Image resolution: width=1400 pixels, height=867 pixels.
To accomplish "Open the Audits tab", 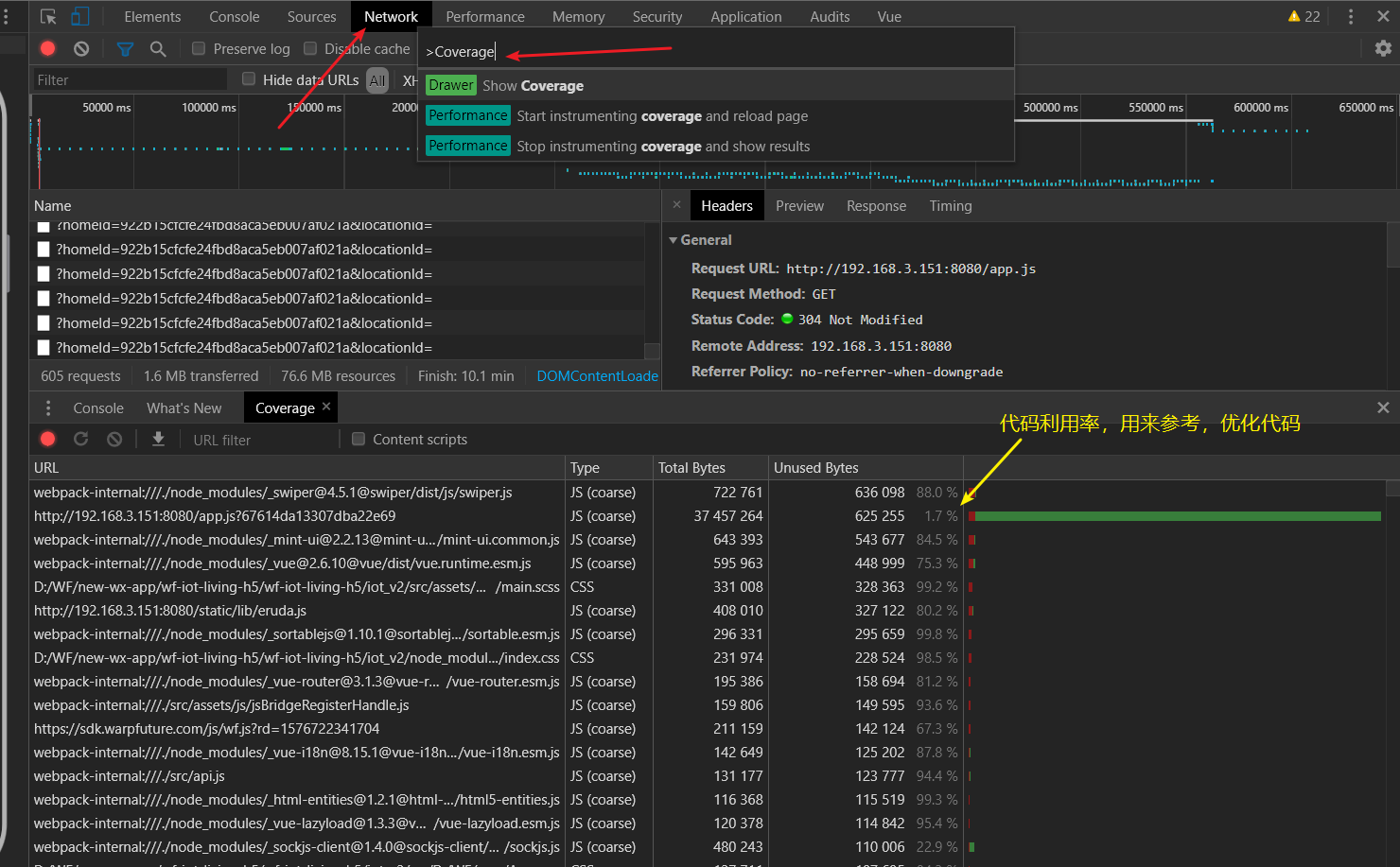I will pyautogui.click(x=831, y=17).
